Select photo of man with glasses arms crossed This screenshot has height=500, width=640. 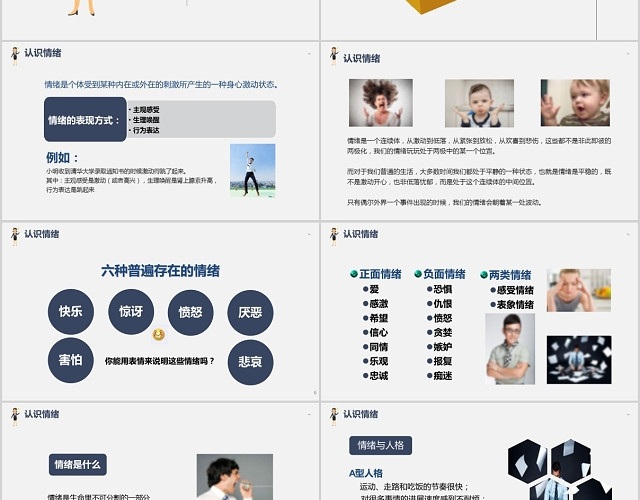[x=510, y=349]
